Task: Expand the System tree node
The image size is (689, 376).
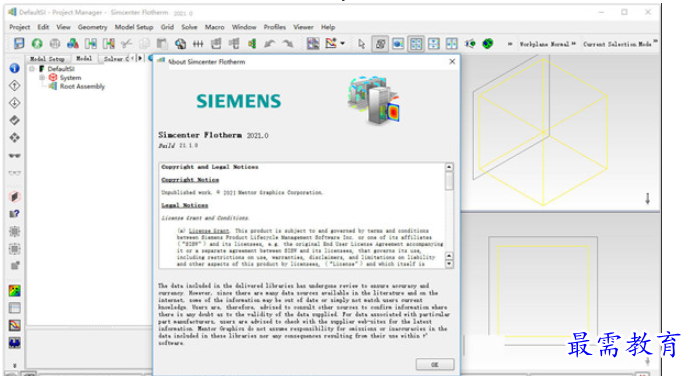Action: pos(42,78)
